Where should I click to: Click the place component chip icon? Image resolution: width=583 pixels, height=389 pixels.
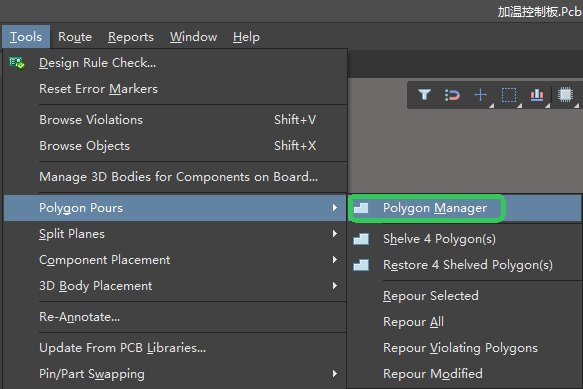coord(565,94)
